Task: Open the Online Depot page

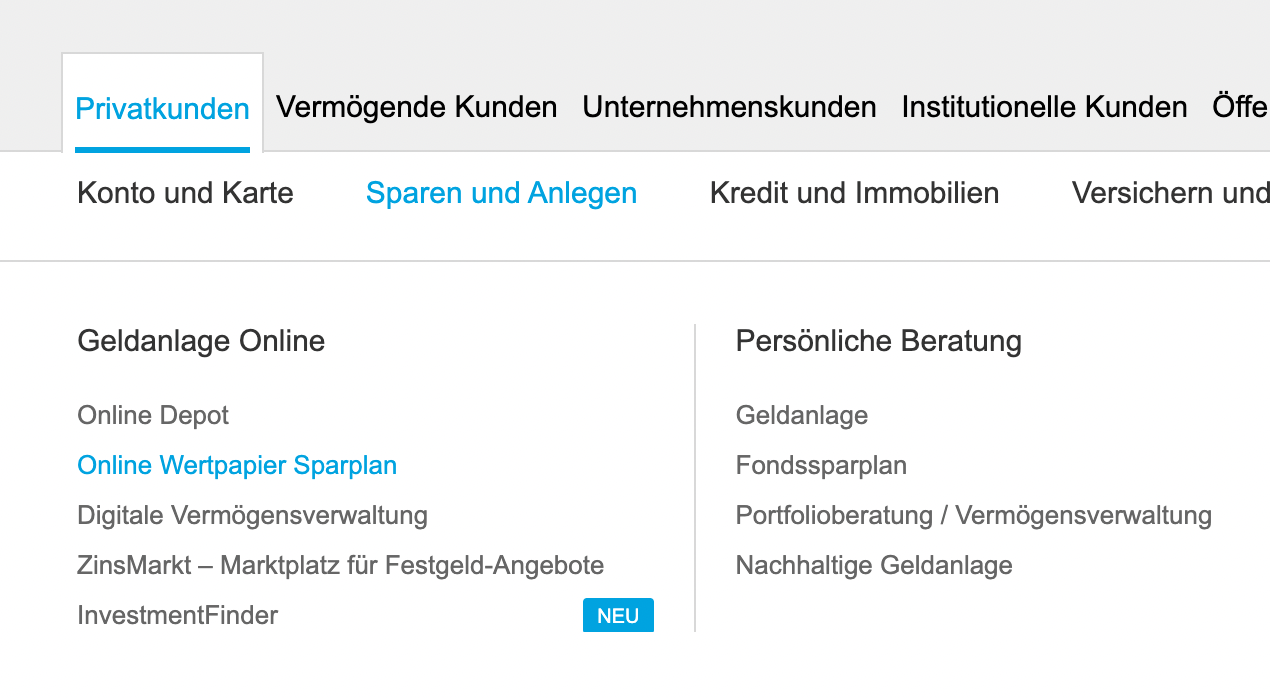Action: click(152, 415)
